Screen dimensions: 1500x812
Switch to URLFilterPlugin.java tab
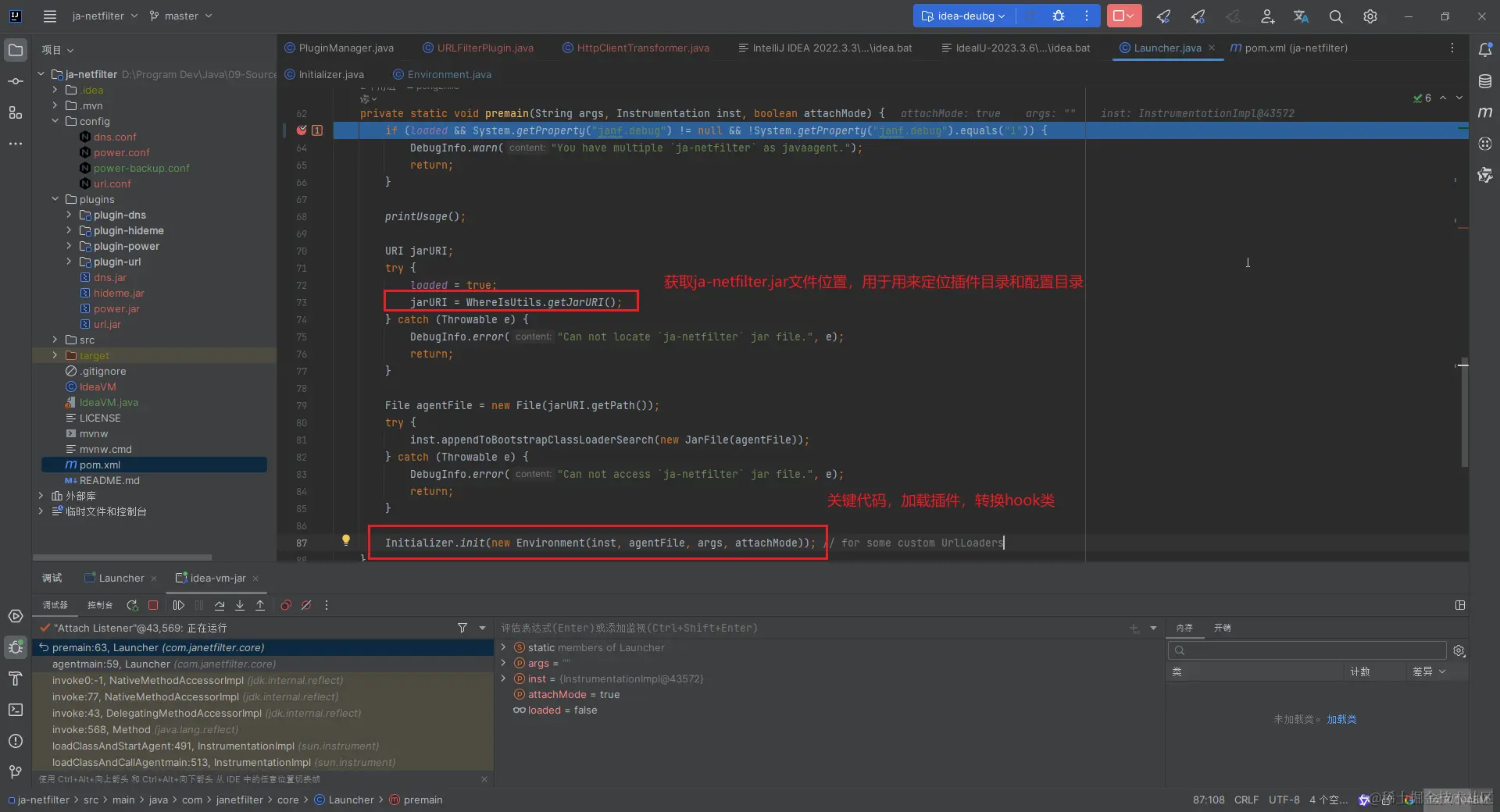[477, 48]
